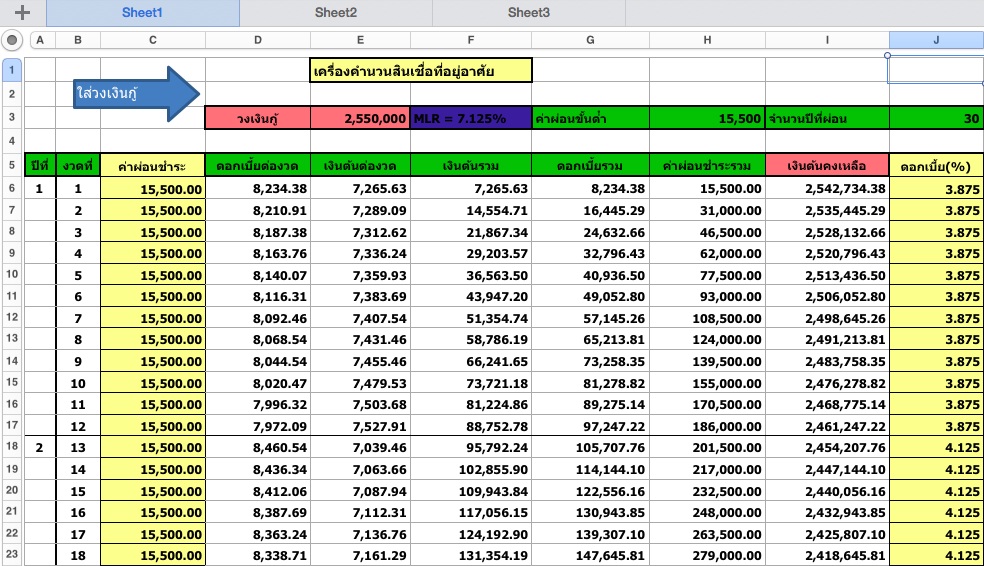The width and height of the screenshot is (984, 566).
Task: Select column F header
Action: pyautogui.click(x=471, y=40)
